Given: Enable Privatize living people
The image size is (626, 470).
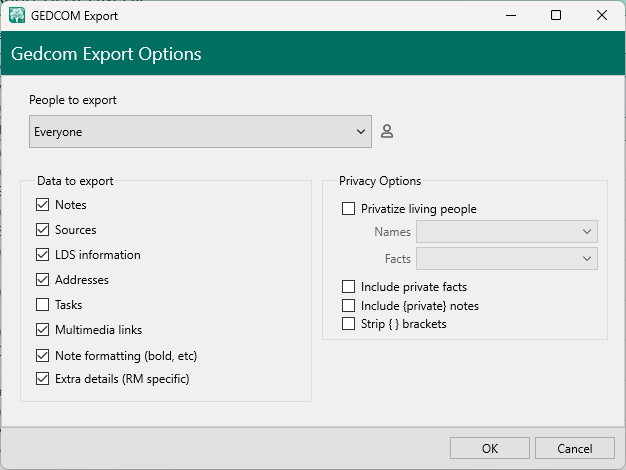Looking at the screenshot, I should 349,209.
